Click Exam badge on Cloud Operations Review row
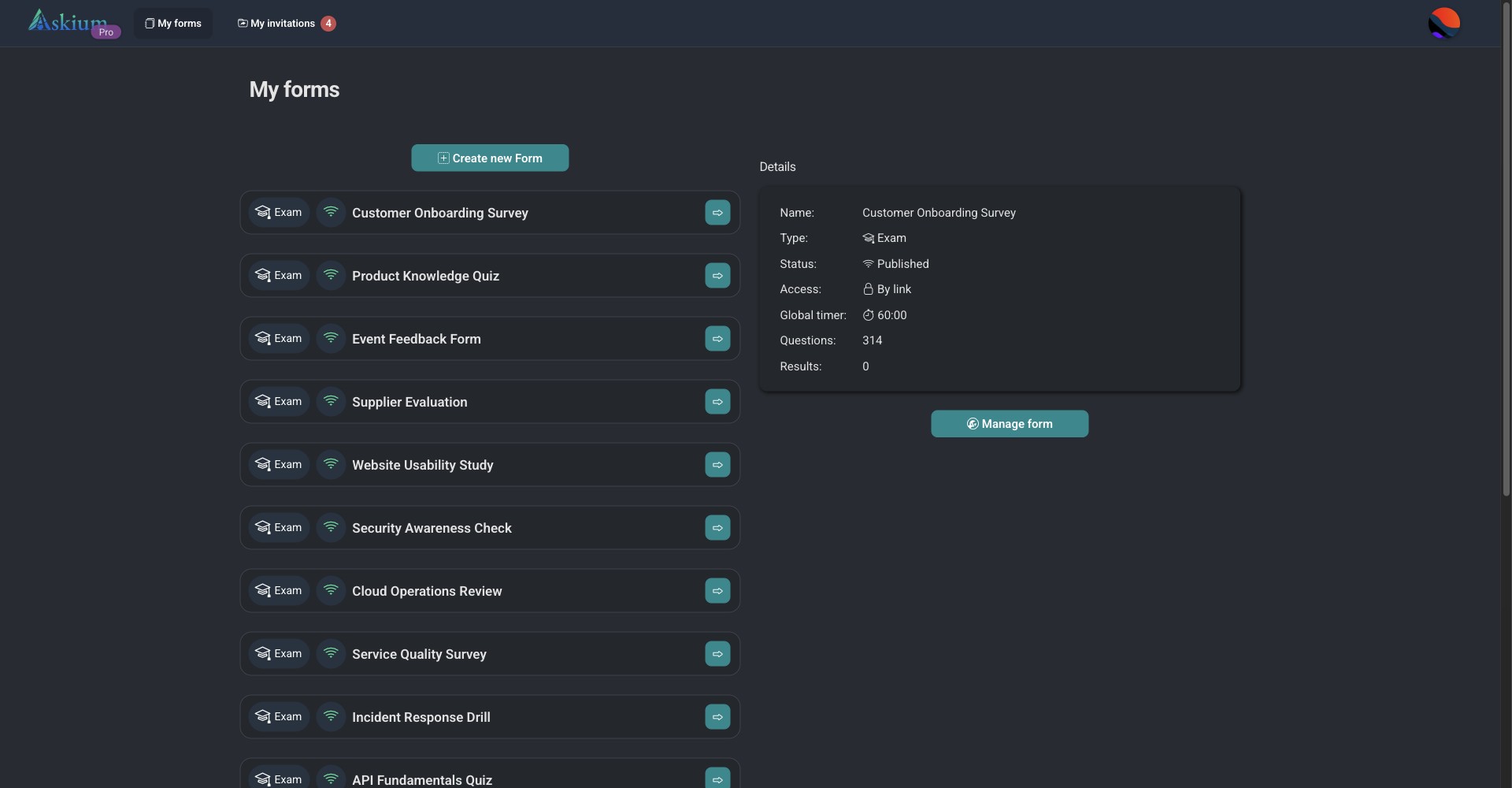This screenshot has width=1512, height=788. [x=279, y=590]
